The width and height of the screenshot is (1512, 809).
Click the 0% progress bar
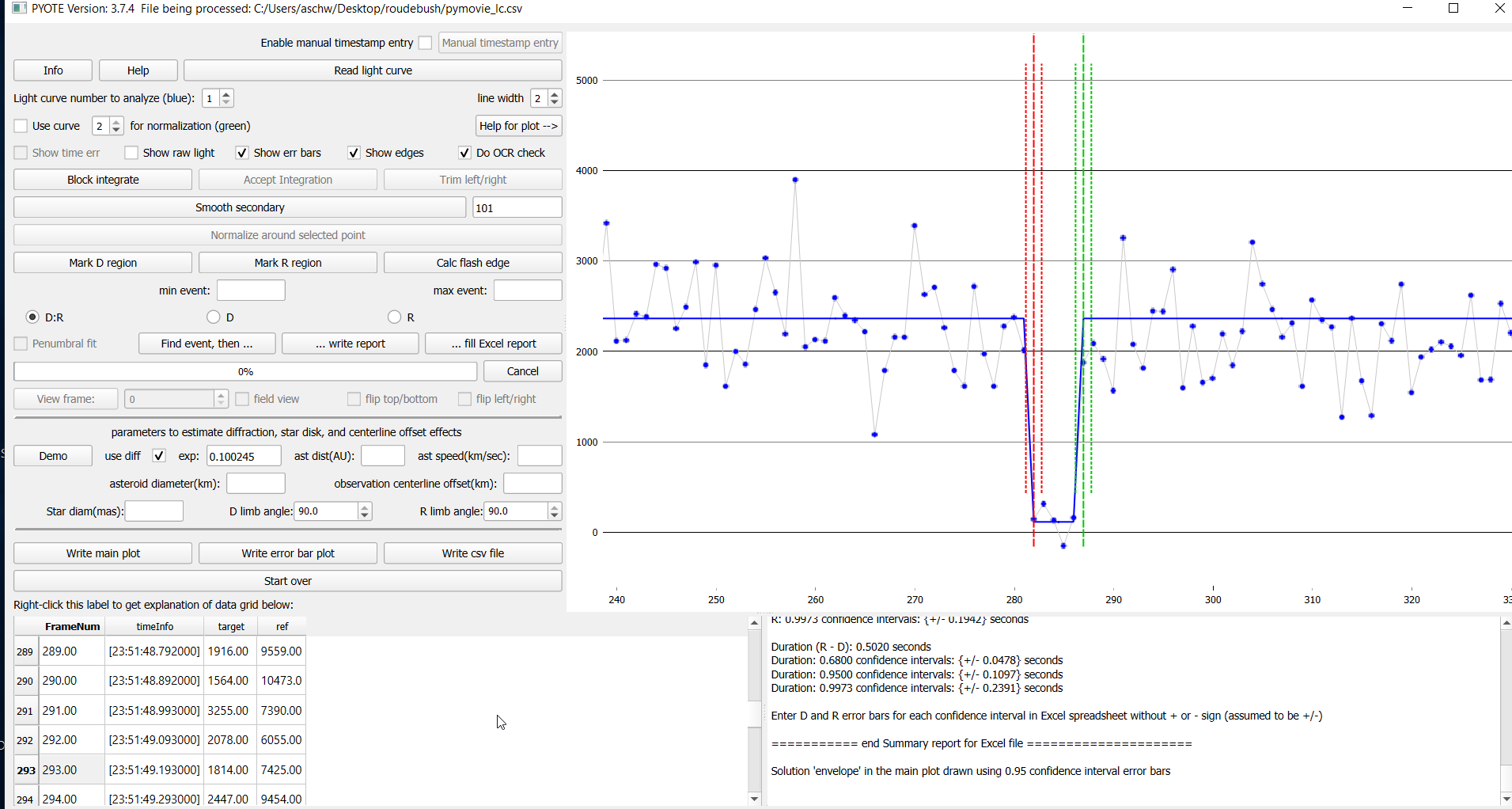tap(245, 371)
